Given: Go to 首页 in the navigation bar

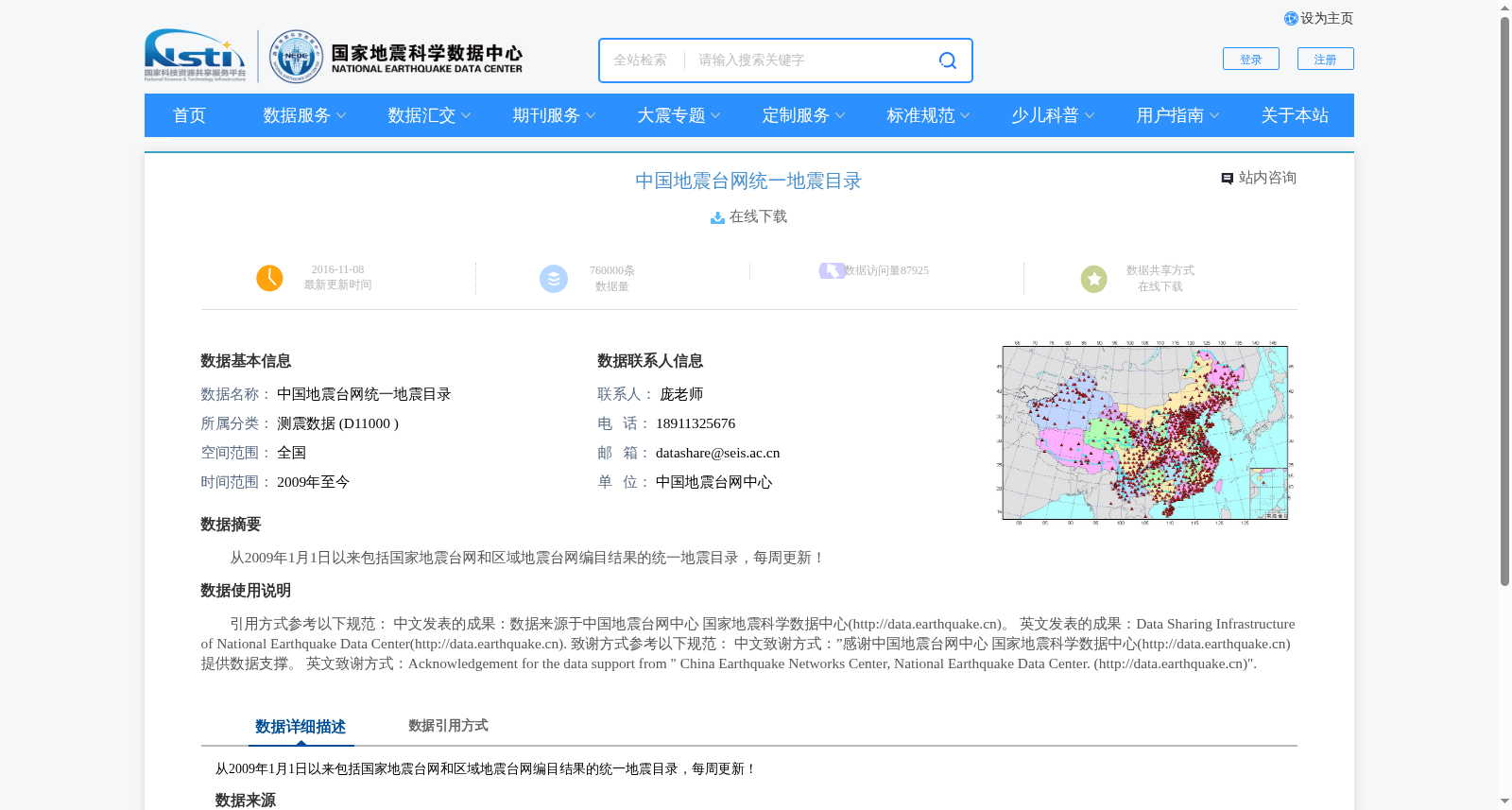Looking at the screenshot, I should (x=189, y=115).
